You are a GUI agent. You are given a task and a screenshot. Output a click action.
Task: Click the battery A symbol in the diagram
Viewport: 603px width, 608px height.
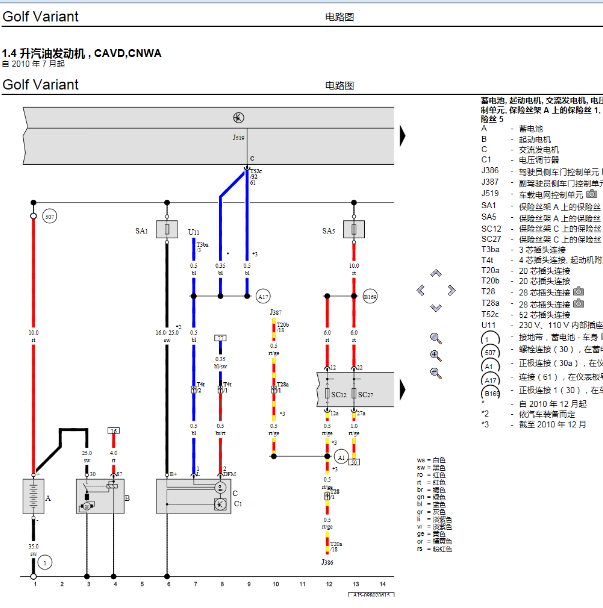click(33, 497)
